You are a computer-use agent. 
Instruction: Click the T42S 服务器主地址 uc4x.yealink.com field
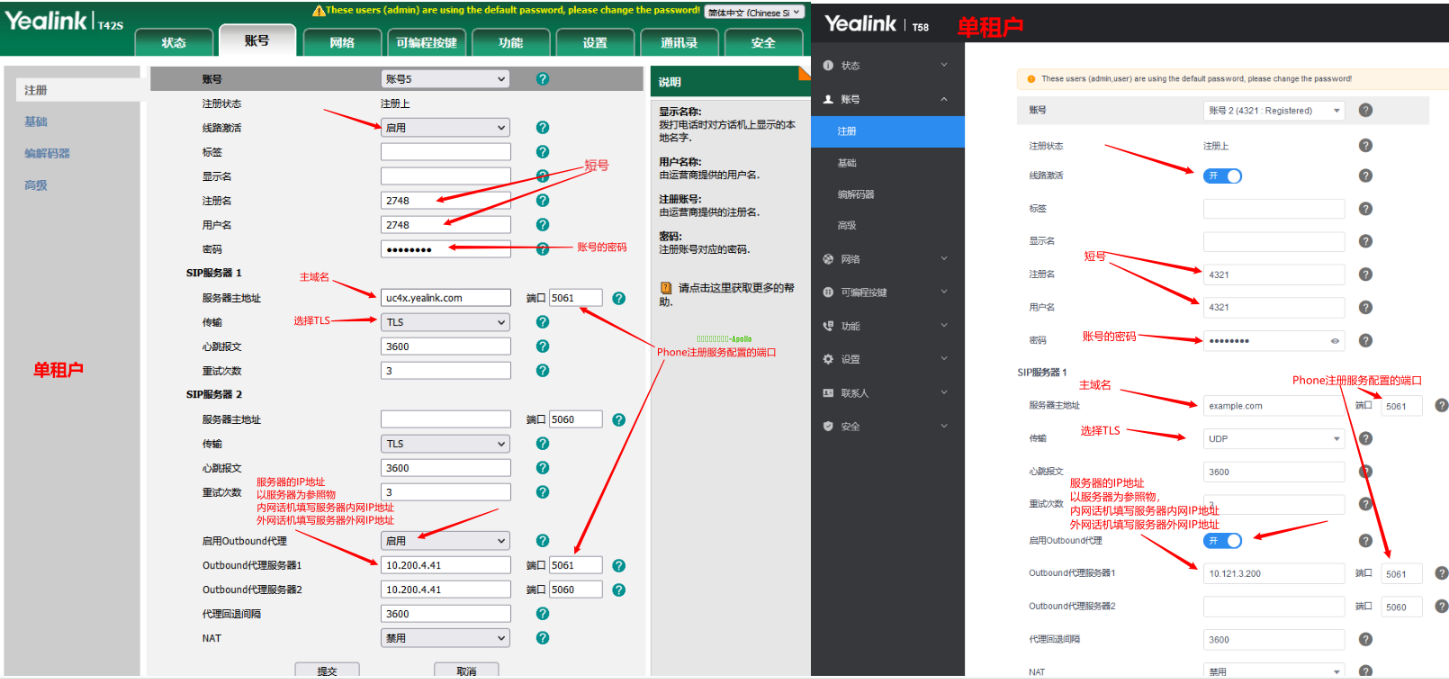click(445, 297)
